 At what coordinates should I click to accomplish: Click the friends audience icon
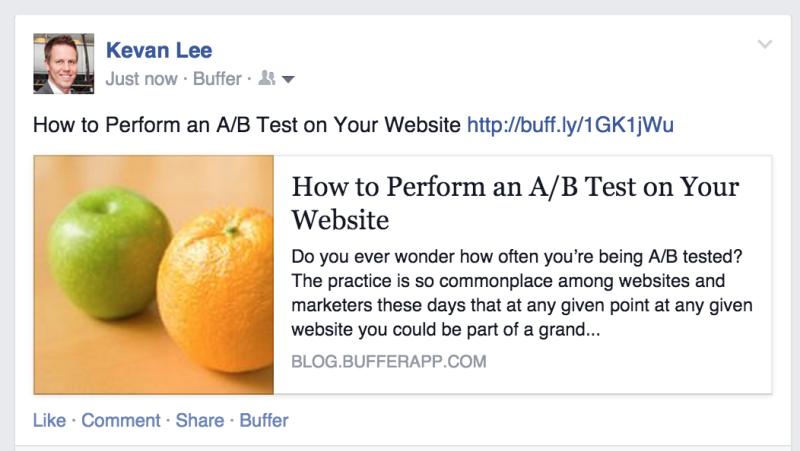267,79
